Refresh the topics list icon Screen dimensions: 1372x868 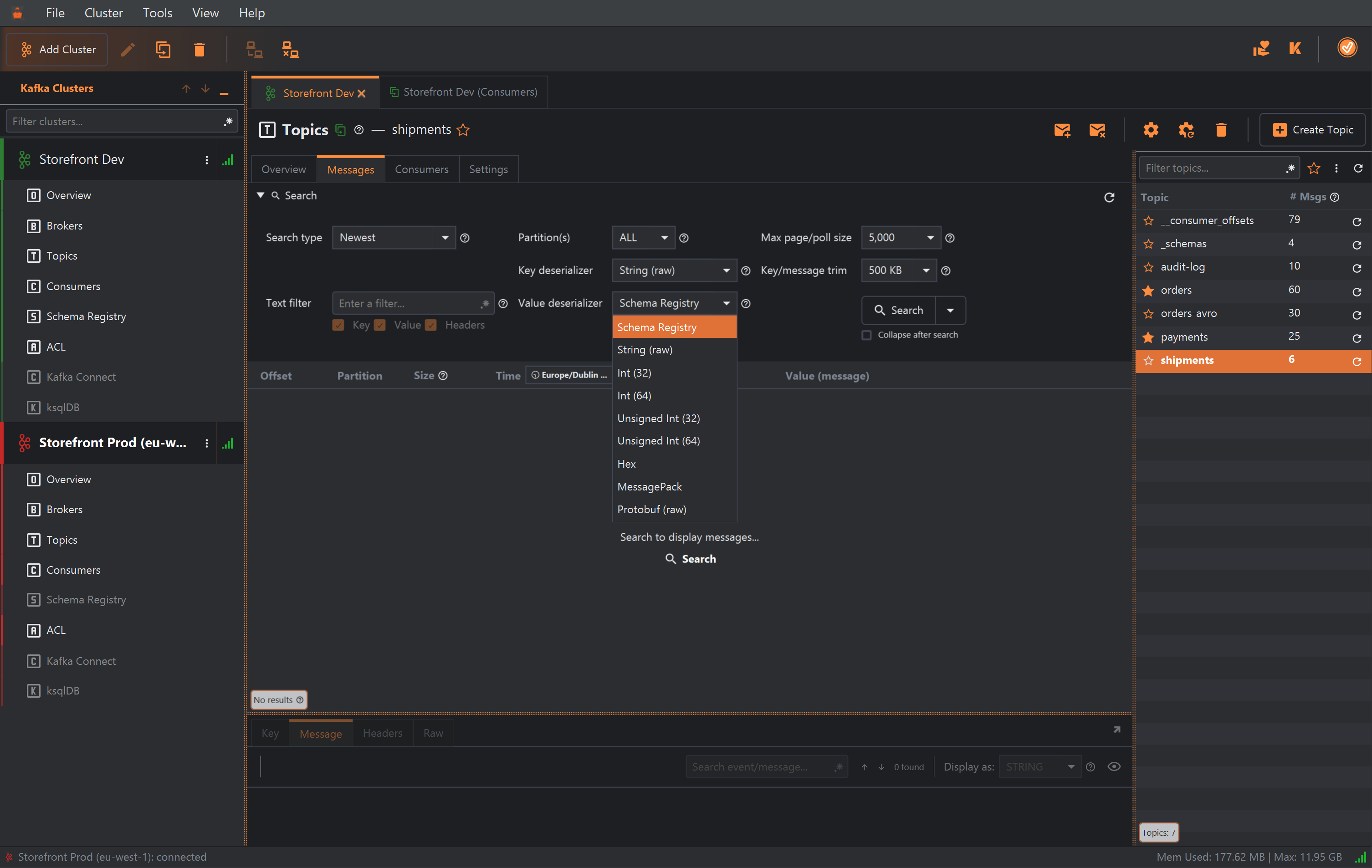[x=1358, y=168]
